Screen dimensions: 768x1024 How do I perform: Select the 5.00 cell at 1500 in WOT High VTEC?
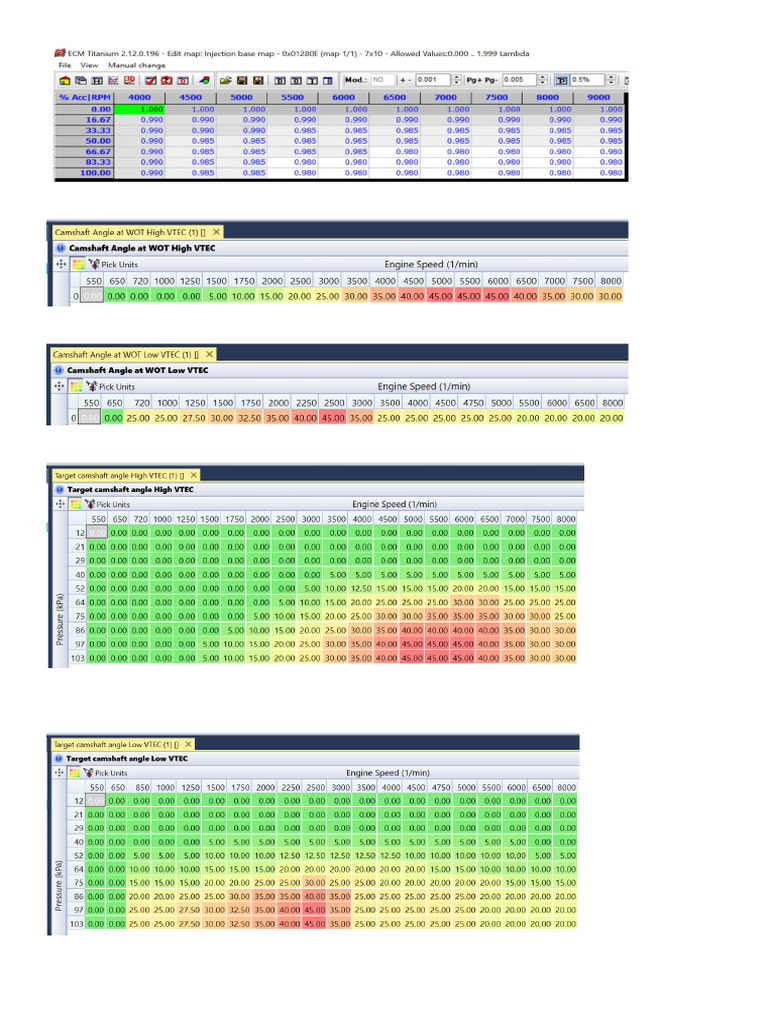point(216,296)
